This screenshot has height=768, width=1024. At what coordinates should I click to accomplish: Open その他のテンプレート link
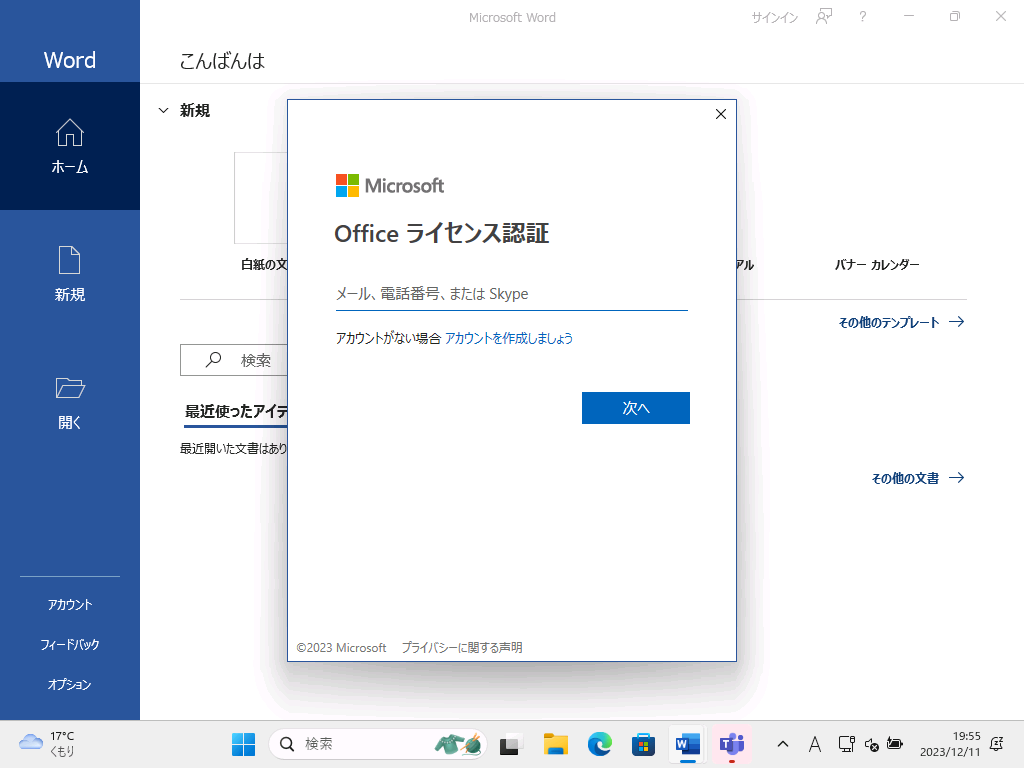(x=901, y=322)
